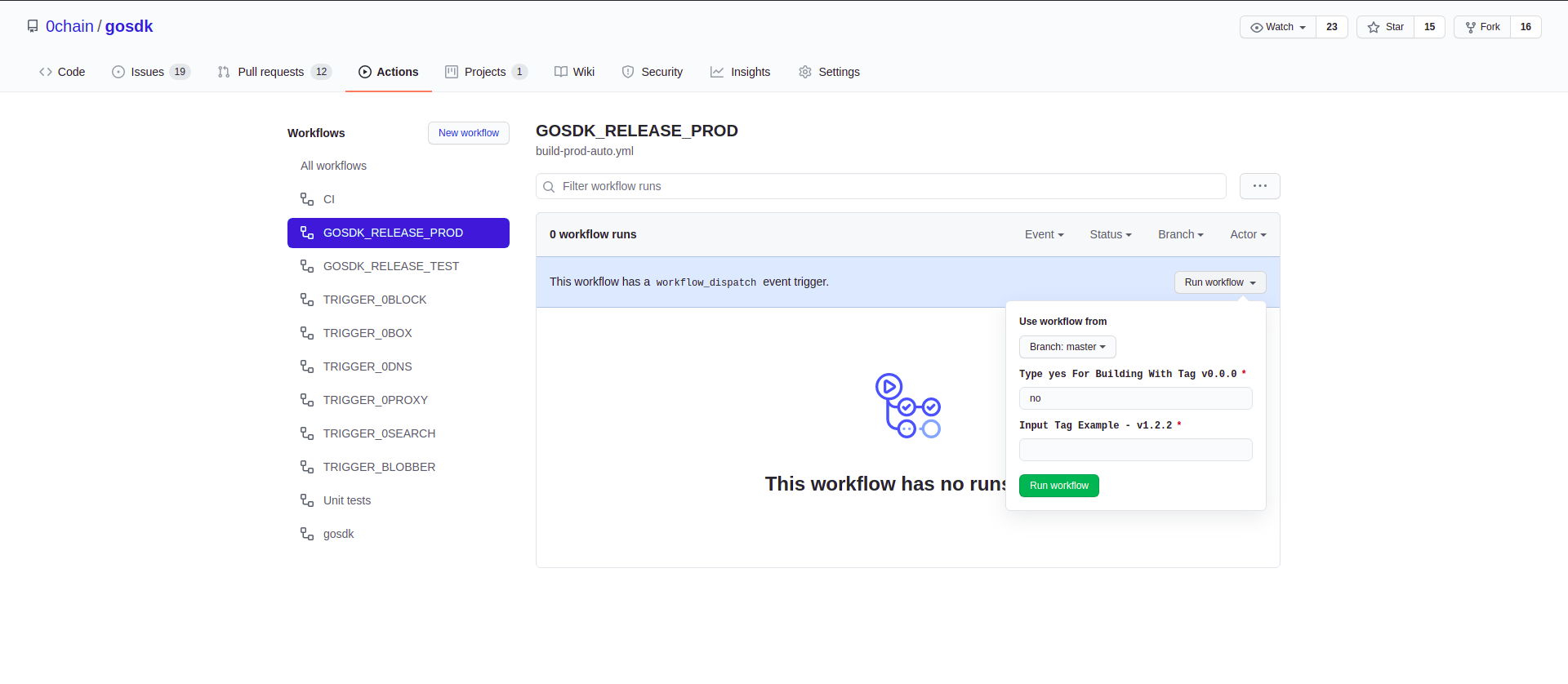
Task: Click the Input Tag Example field
Action: point(1136,450)
